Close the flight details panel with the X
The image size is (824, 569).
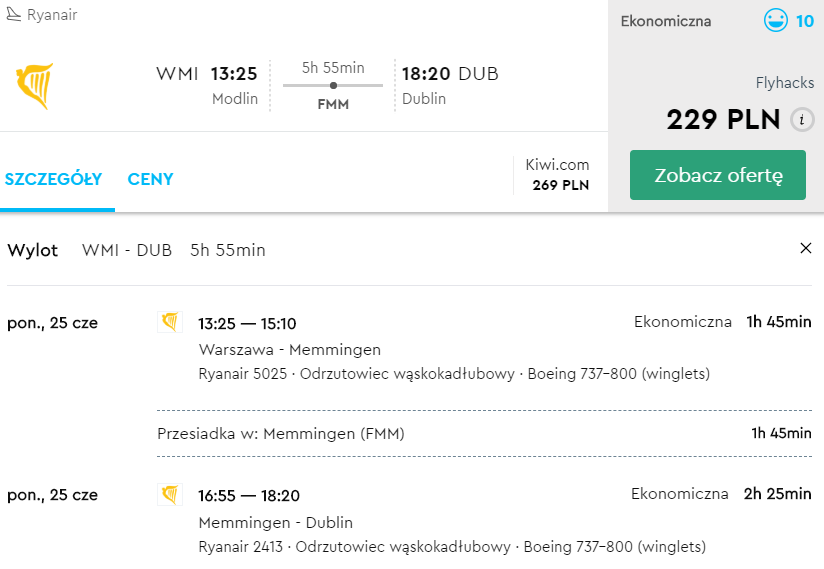(x=806, y=248)
